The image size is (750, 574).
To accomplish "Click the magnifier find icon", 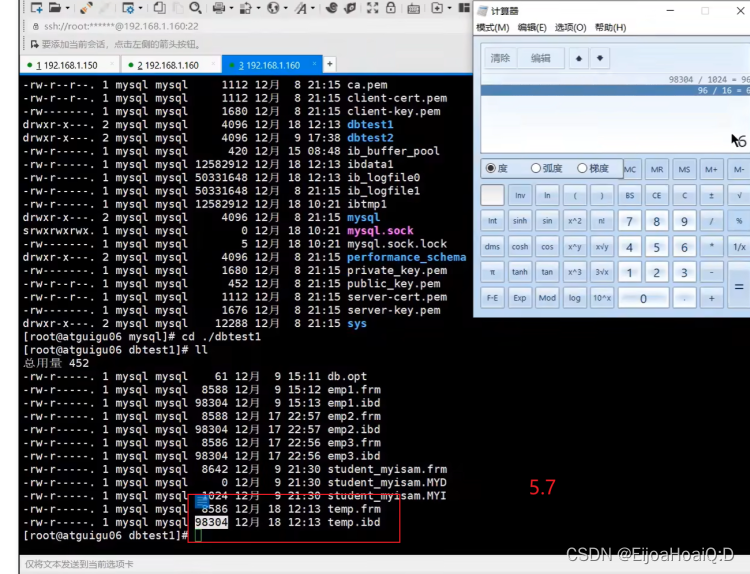I will 195,8.
